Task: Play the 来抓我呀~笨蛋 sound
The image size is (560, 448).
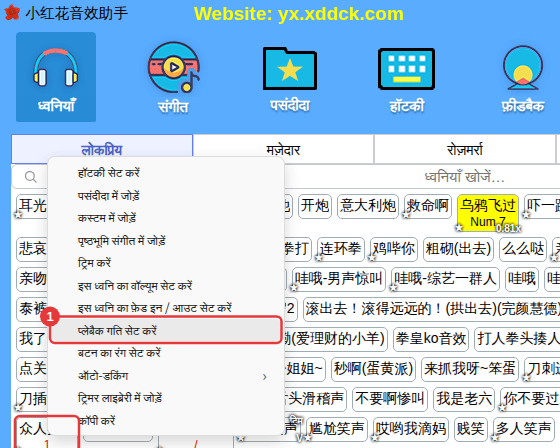Action: (470, 368)
